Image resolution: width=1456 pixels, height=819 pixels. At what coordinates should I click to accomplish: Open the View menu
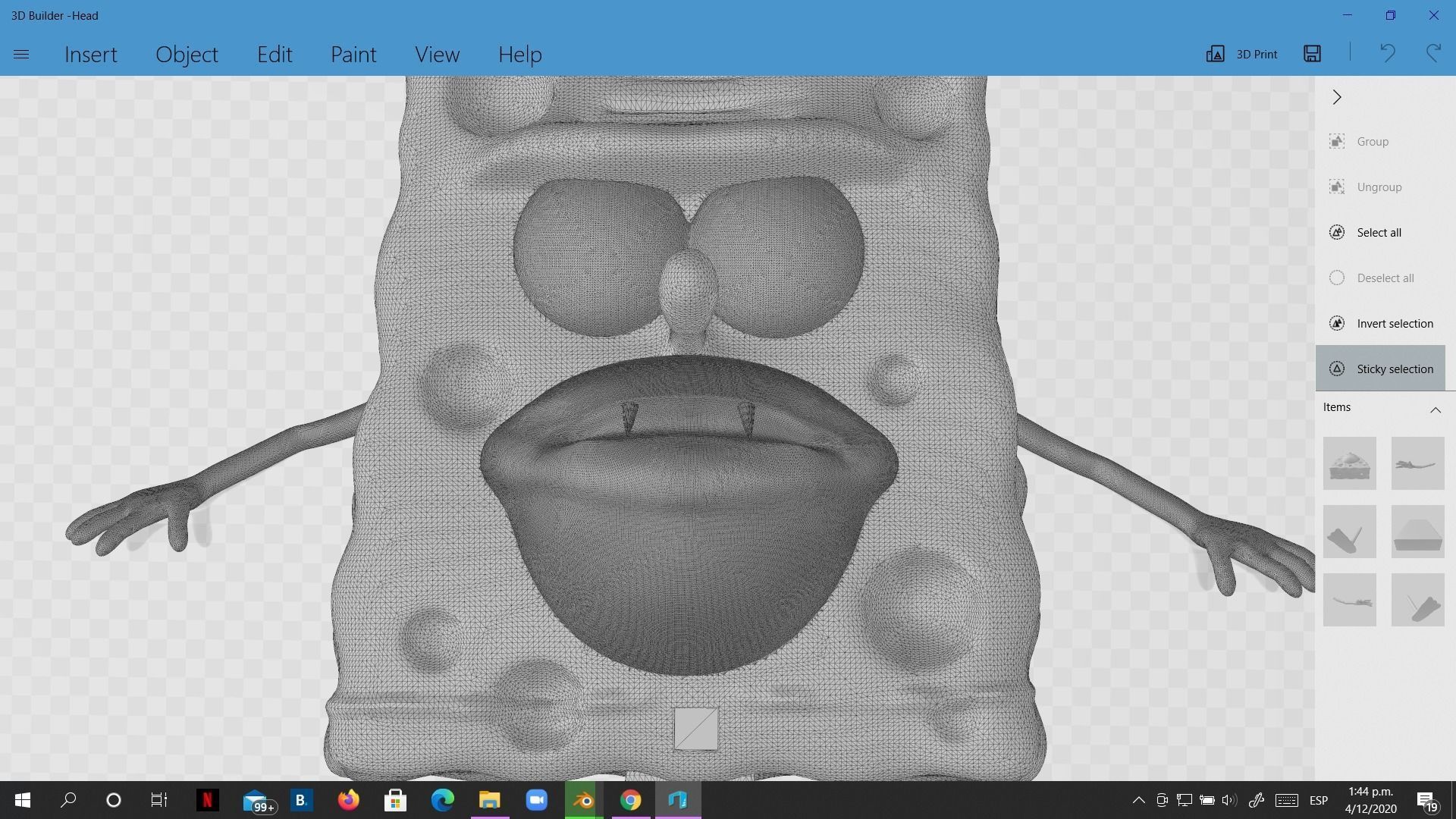click(437, 54)
